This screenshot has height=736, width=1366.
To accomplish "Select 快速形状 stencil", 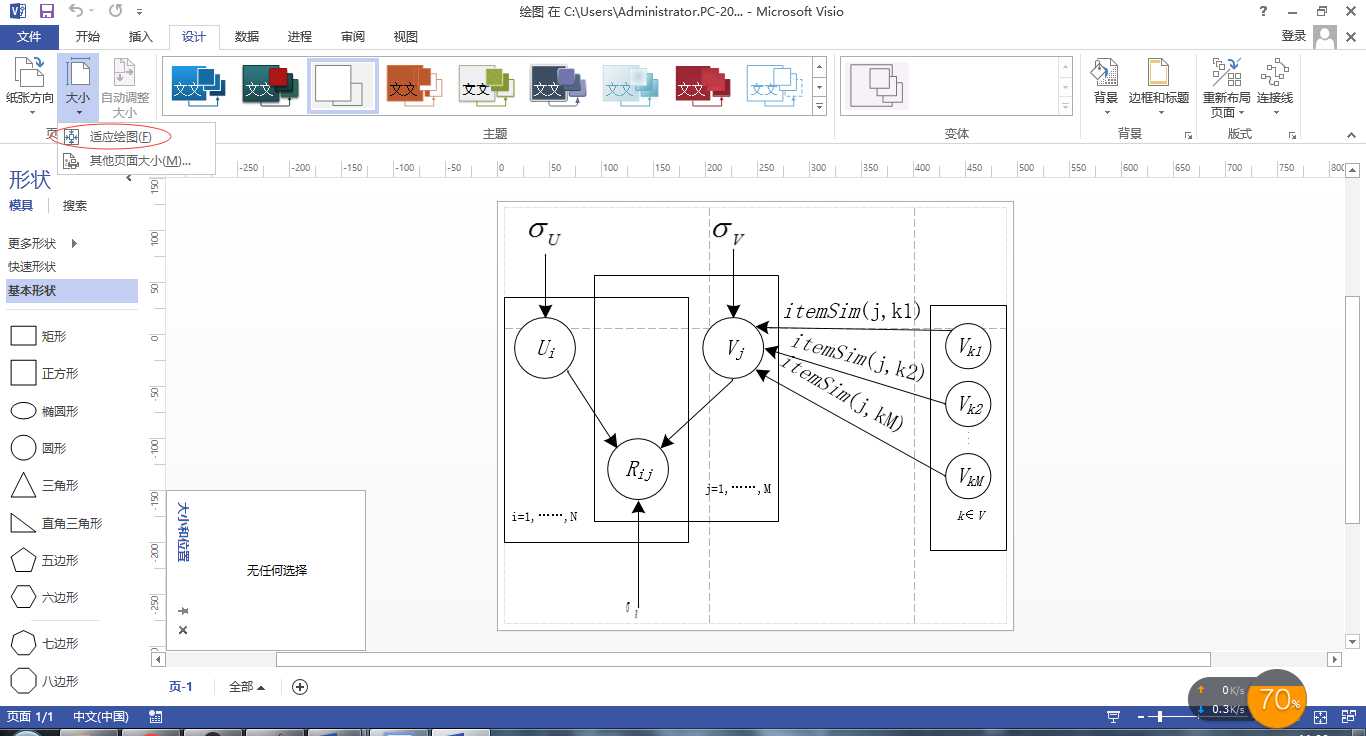I will 32,267.
